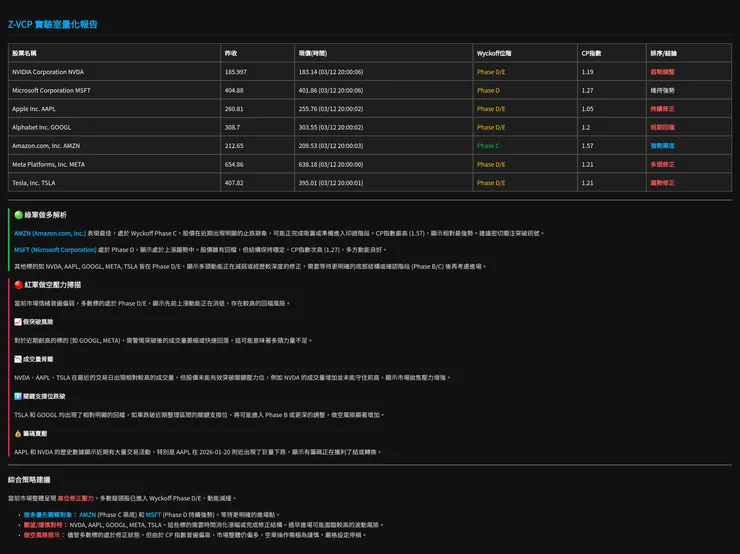Click the CP index value 1.27
740x554 pixels.
pyautogui.click(x=587, y=90)
